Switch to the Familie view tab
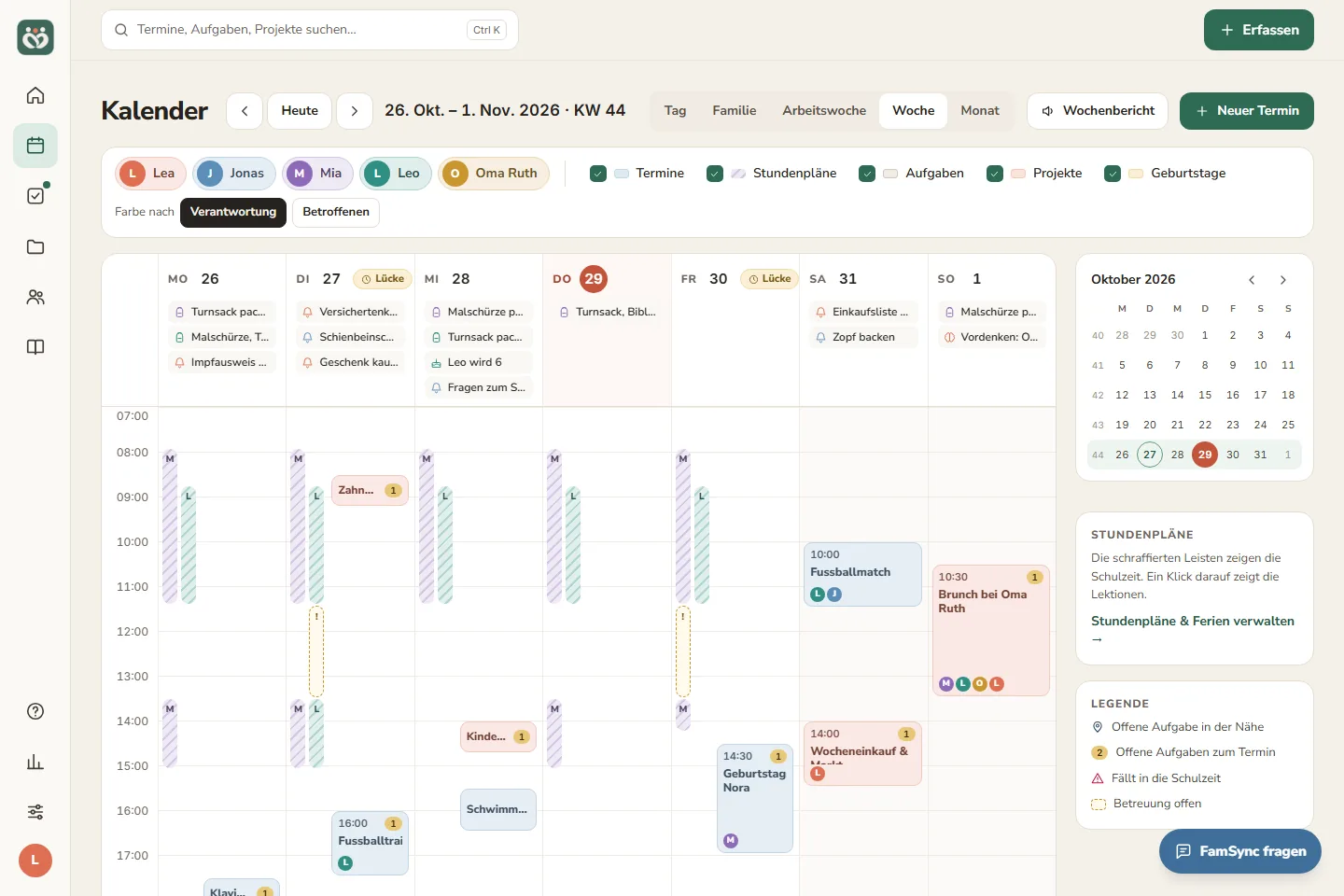The width and height of the screenshot is (1344, 896). (x=735, y=110)
